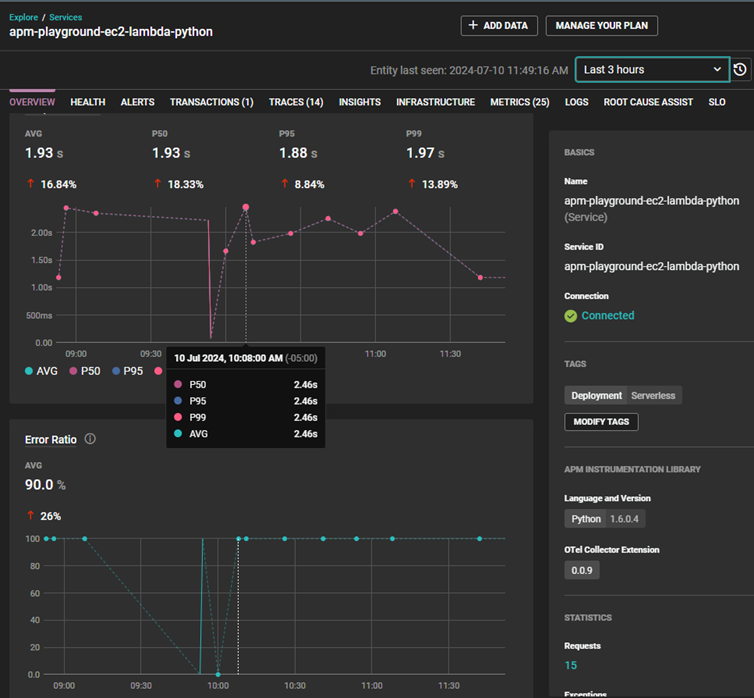Click the MODIFY TAGS button
The width and height of the screenshot is (754, 698).
(x=601, y=422)
